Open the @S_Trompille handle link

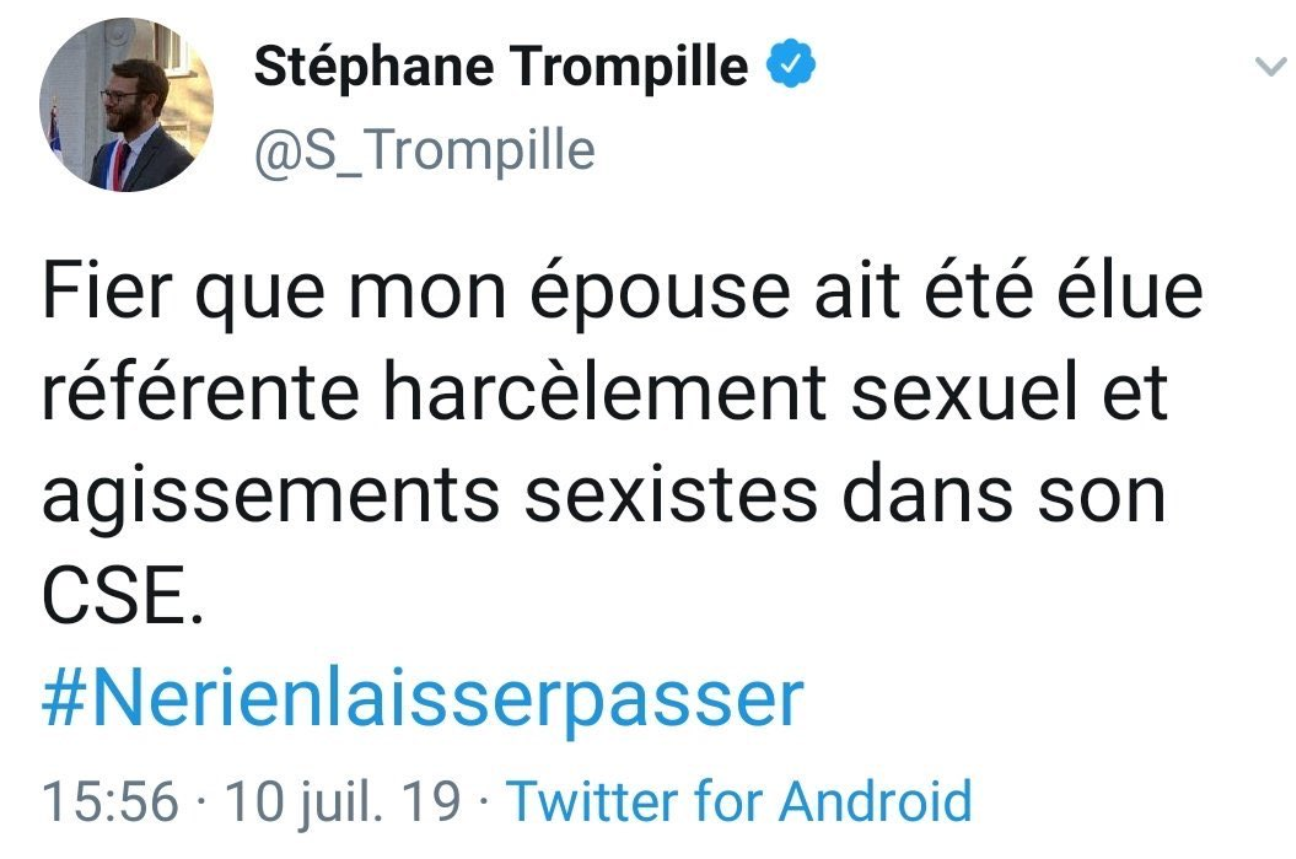(425, 150)
